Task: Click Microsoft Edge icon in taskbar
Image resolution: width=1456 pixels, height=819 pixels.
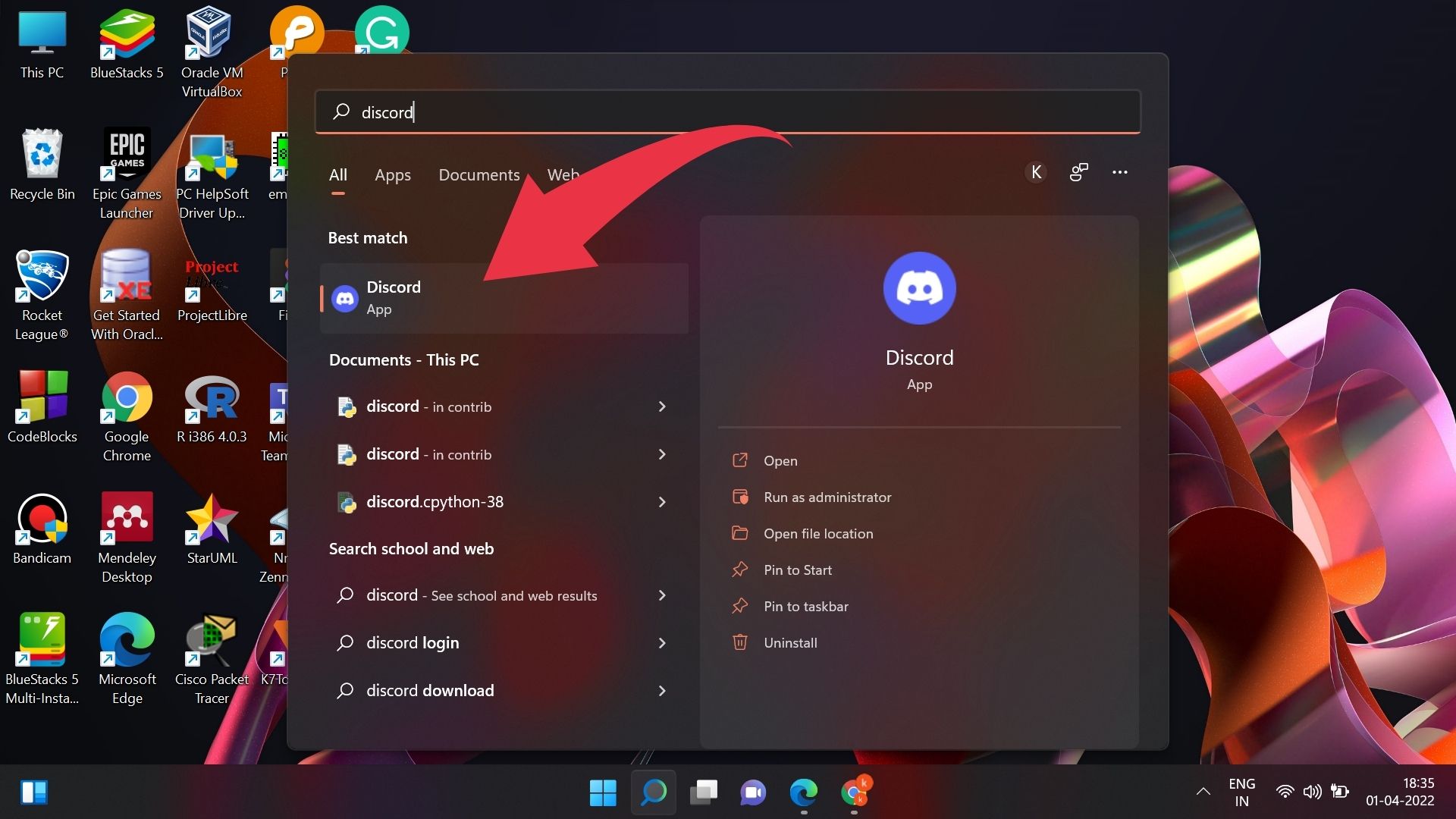Action: pos(805,793)
